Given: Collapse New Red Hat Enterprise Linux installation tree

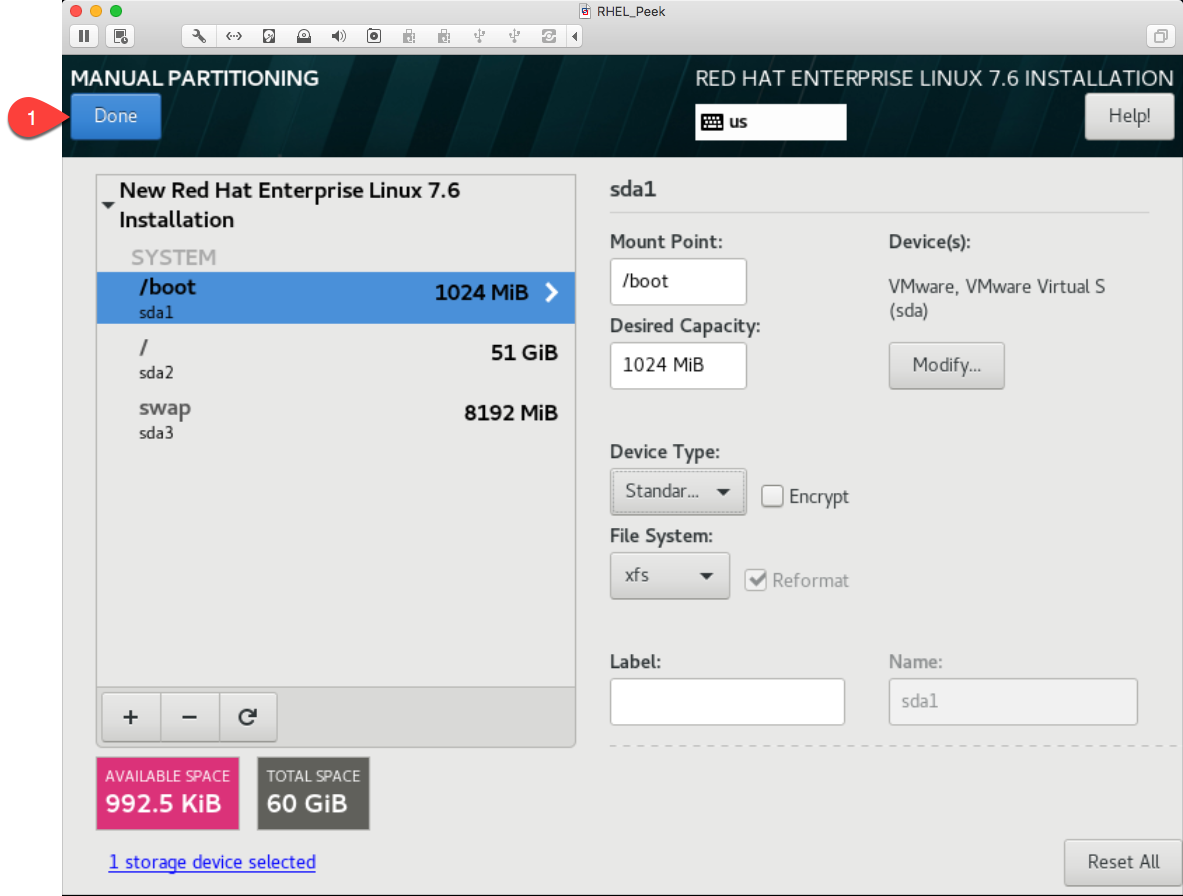Looking at the screenshot, I should [x=108, y=205].
